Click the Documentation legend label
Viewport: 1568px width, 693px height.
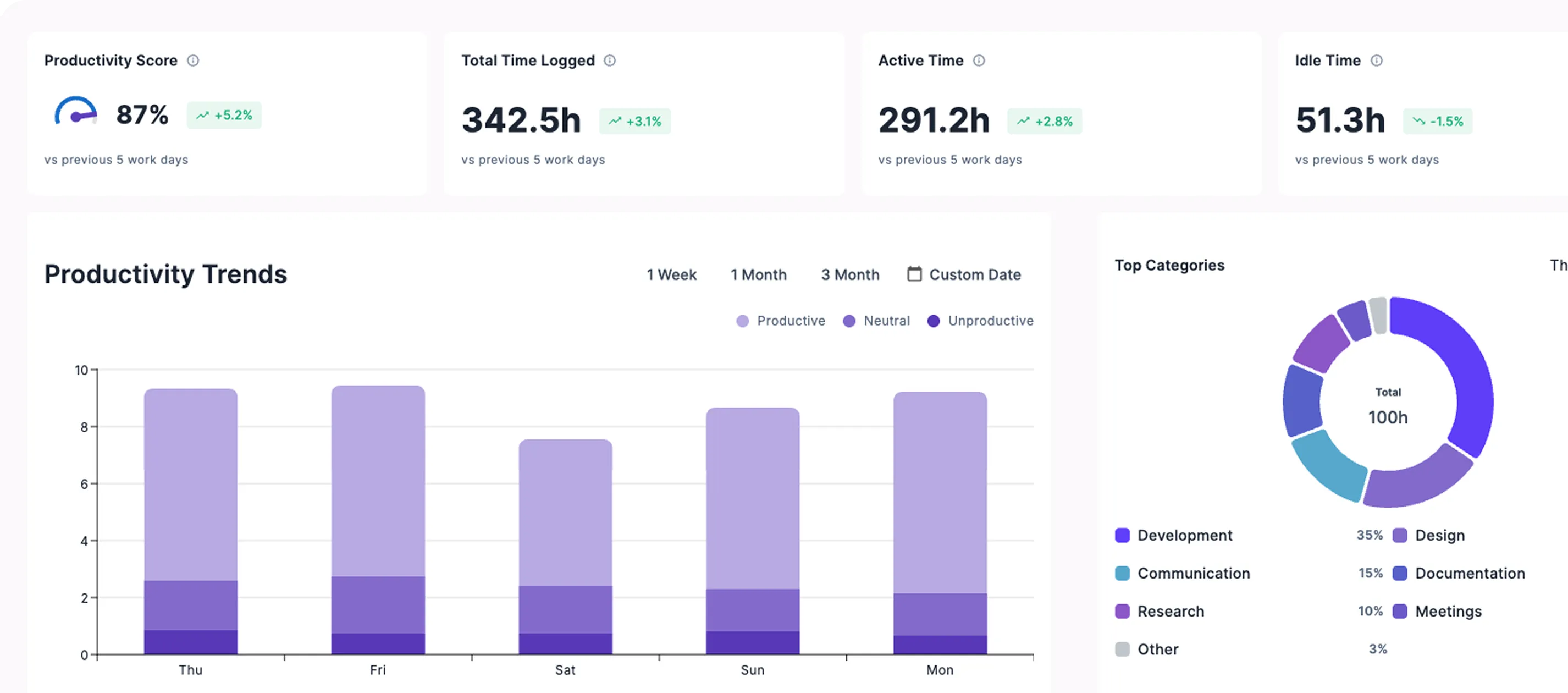(x=1470, y=573)
